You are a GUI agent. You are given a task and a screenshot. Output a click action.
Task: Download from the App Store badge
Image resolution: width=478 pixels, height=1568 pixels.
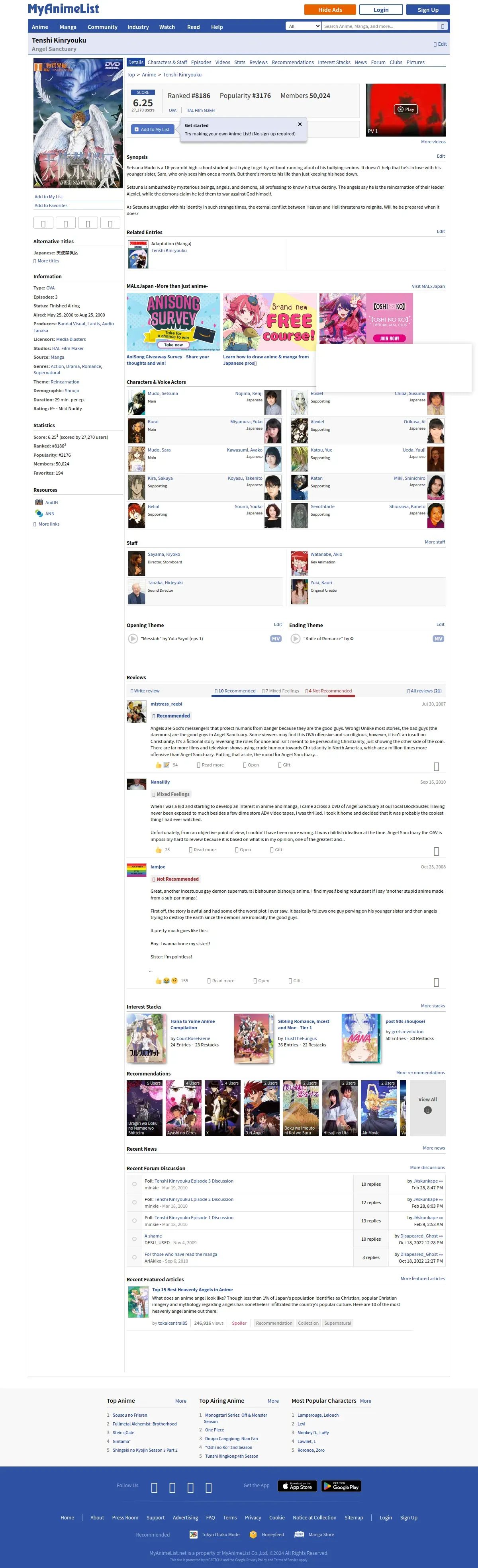click(297, 1486)
